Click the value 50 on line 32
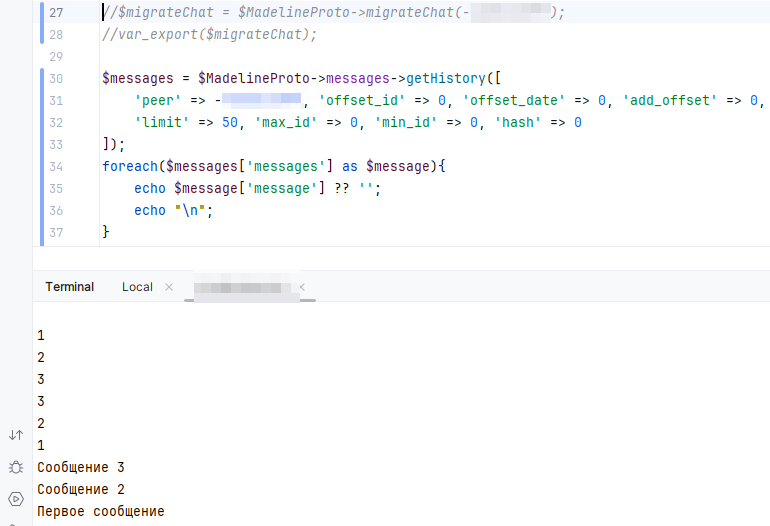This screenshot has width=770, height=526. 230,122
